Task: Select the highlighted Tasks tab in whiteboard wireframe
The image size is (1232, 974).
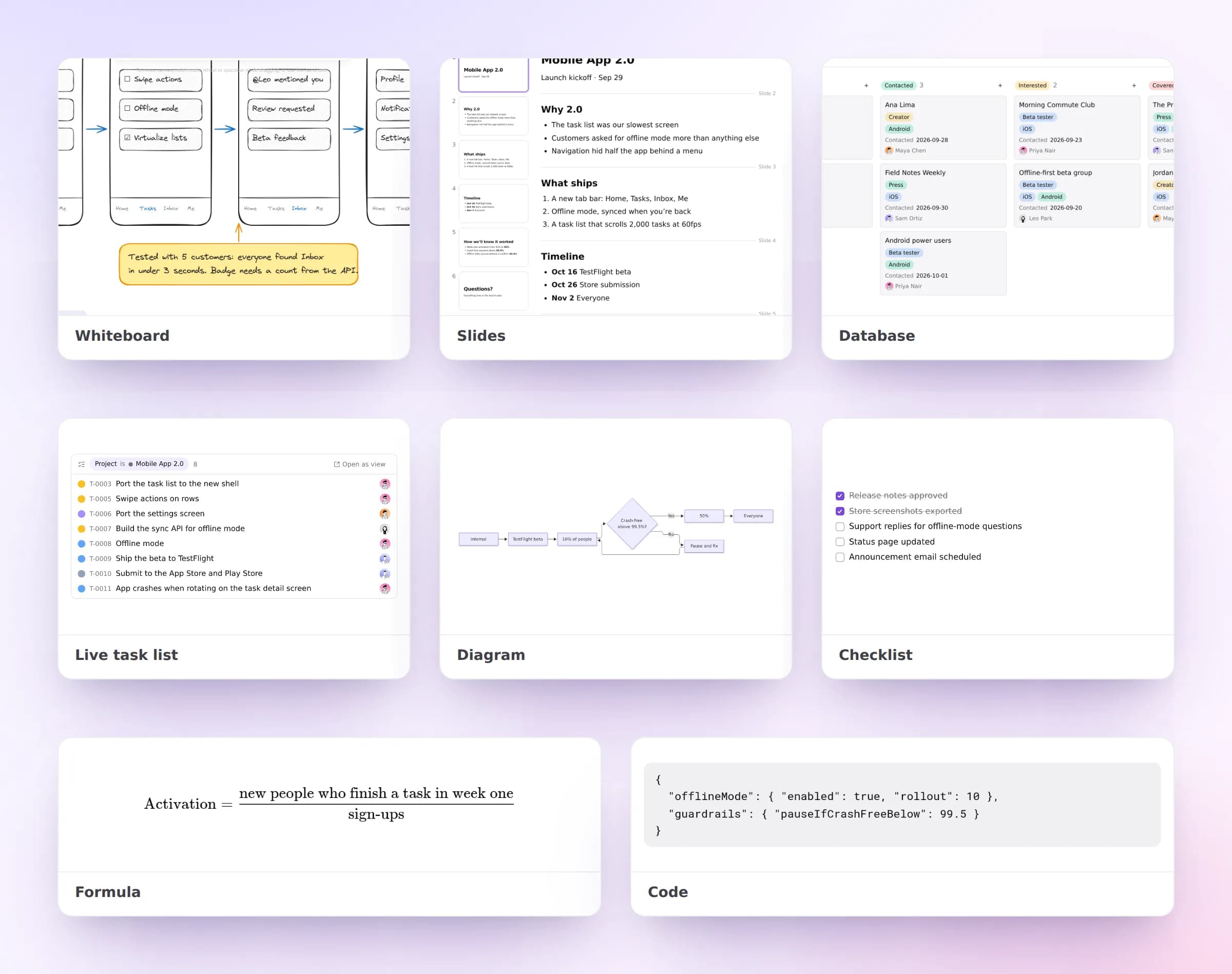Action: click(148, 209)
